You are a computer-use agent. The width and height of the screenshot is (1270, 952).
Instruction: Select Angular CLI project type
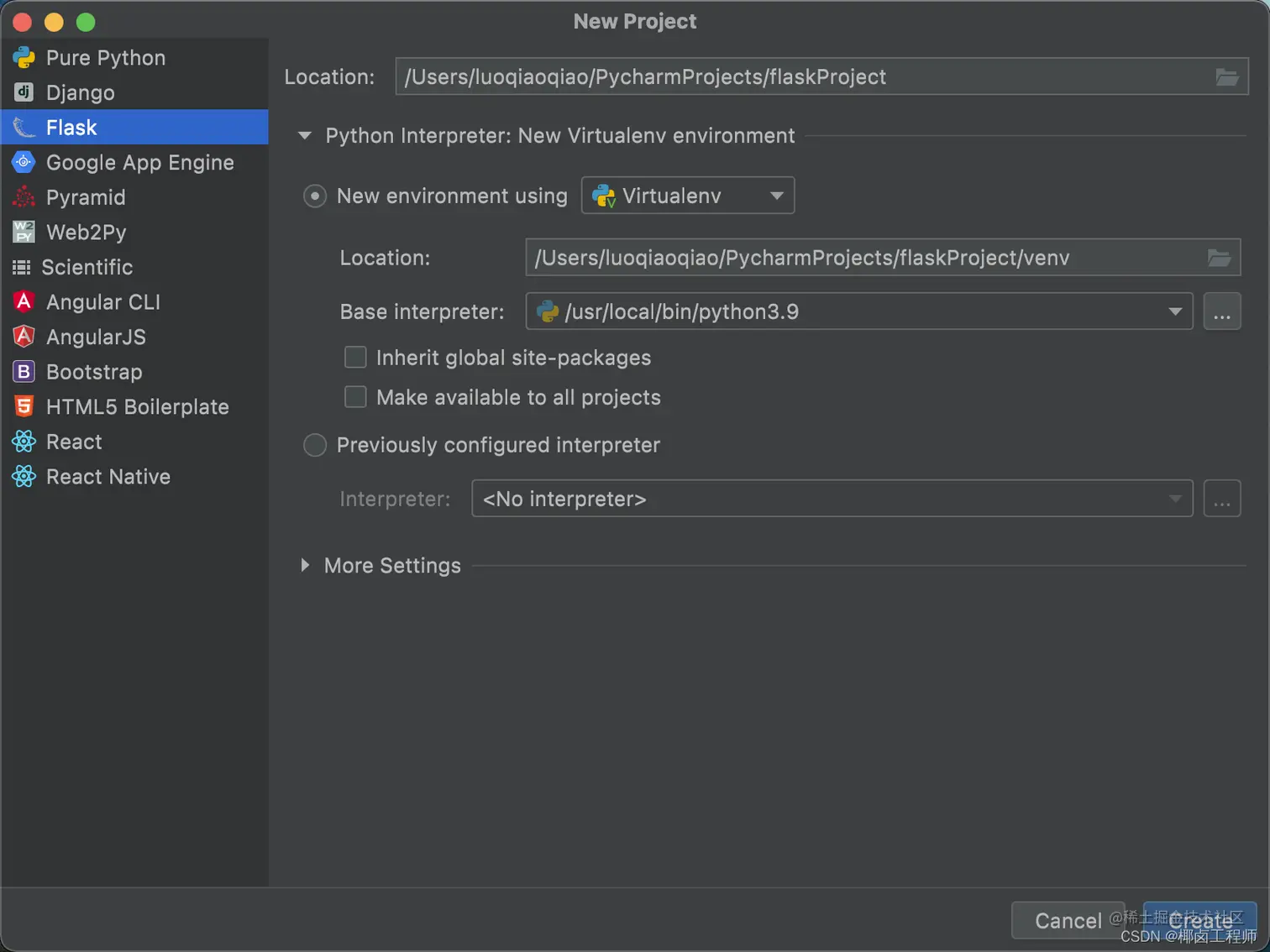[134, 301]
